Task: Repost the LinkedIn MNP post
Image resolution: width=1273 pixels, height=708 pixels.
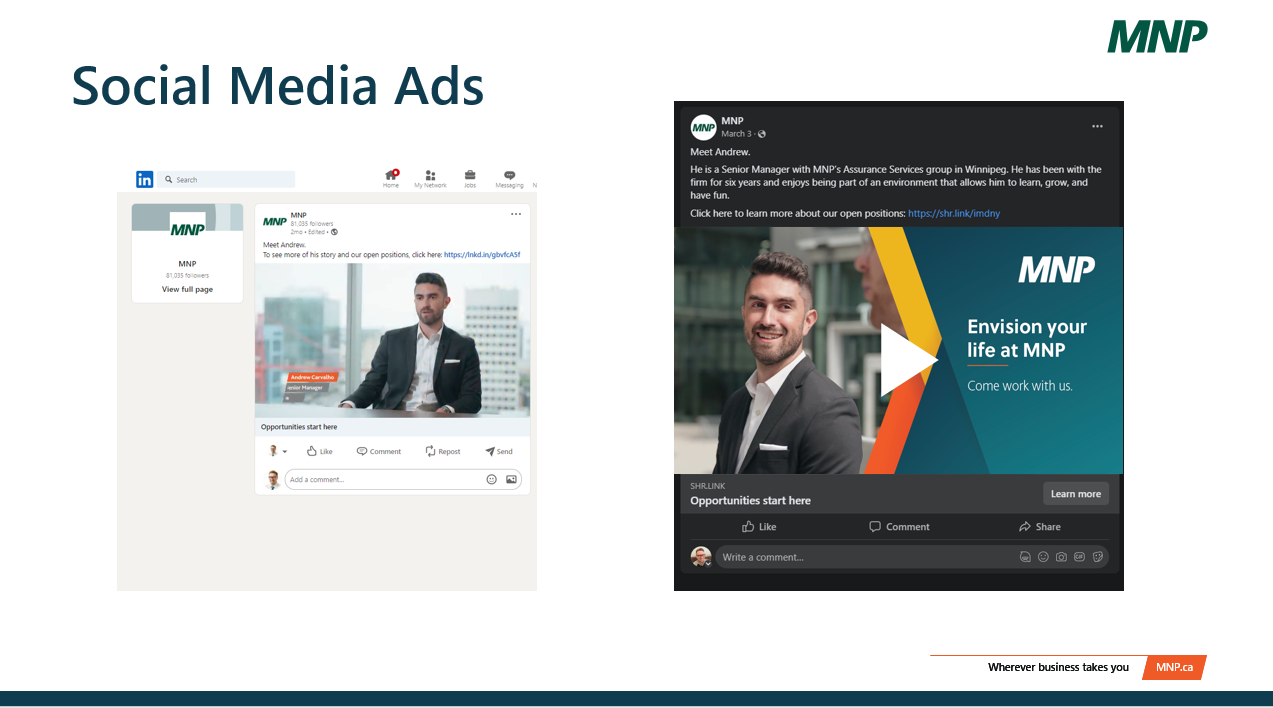Action: (442, 451)
